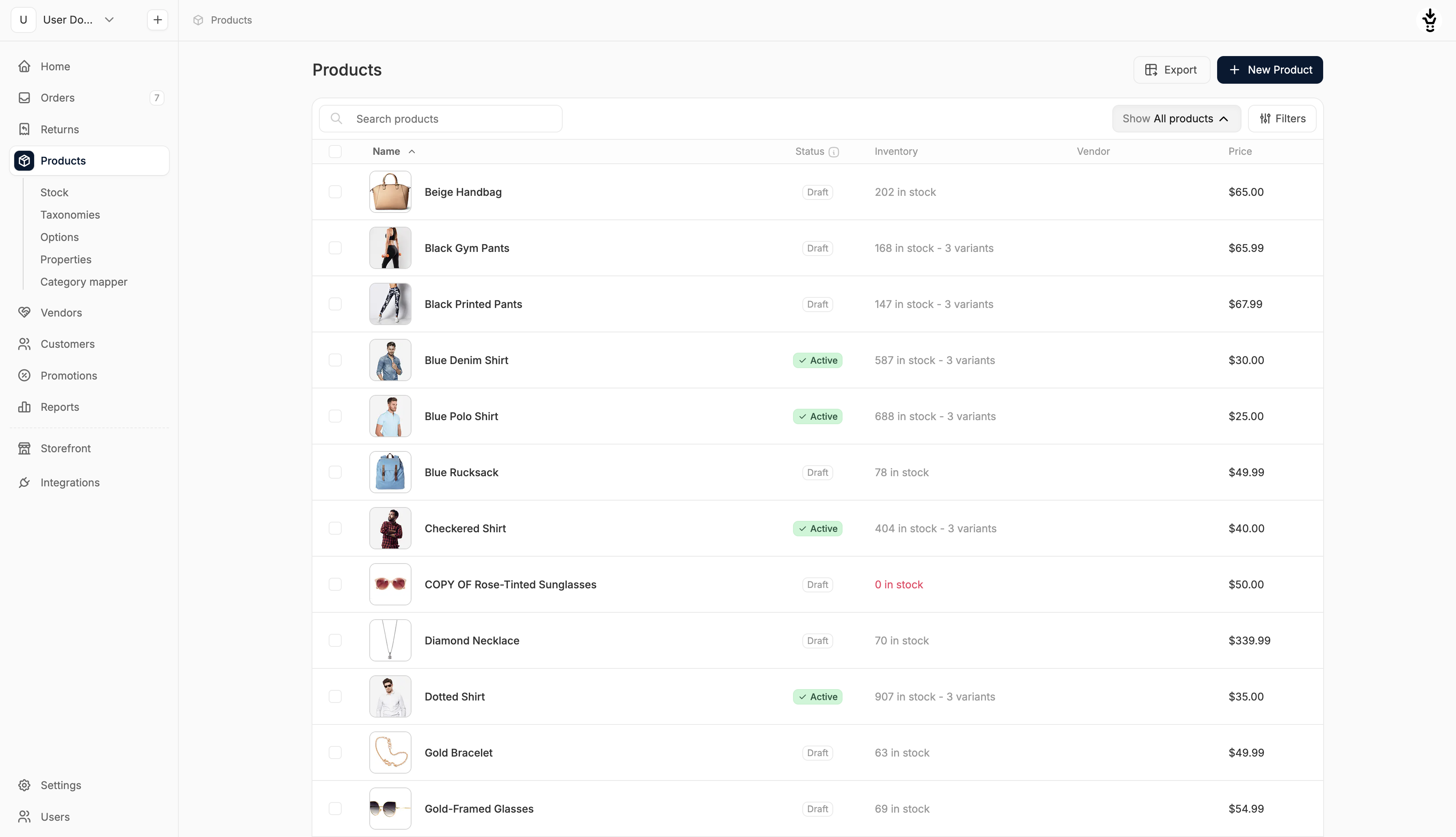1456x837 pixels.
Task: Click the Status column info icon
Action: tap(834, 152)
